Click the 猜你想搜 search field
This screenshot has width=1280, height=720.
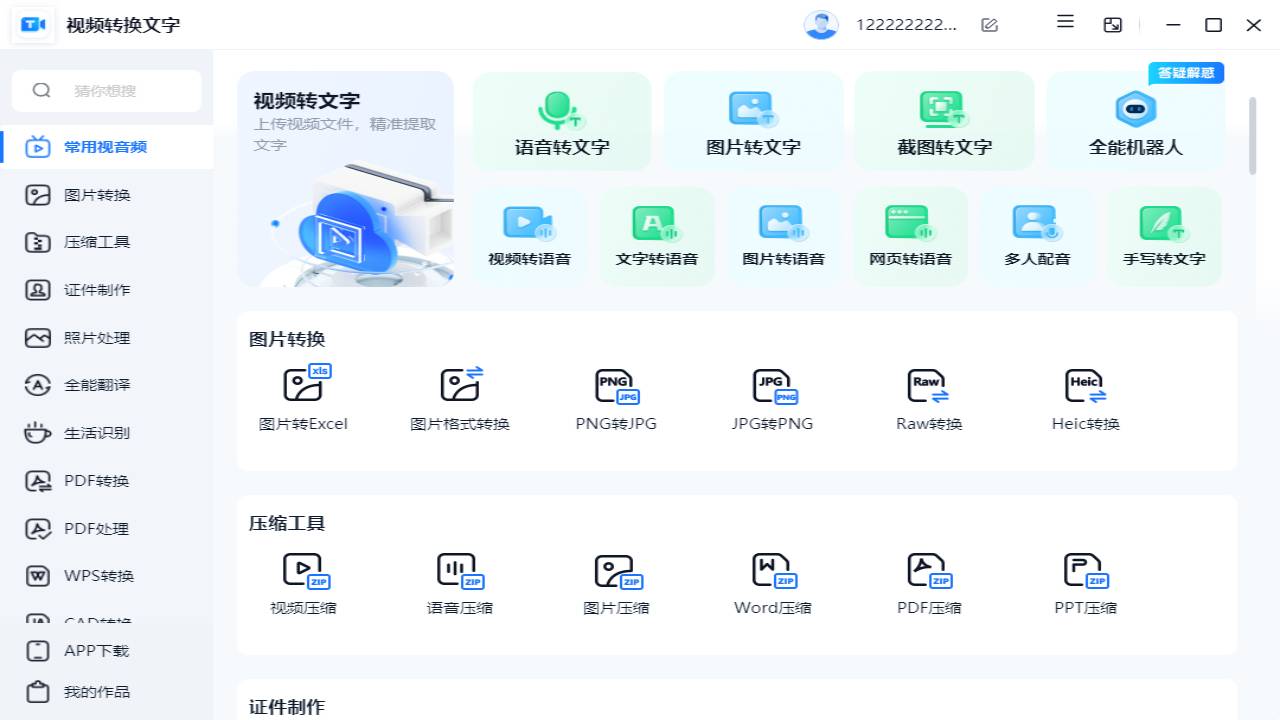(107, 91)
